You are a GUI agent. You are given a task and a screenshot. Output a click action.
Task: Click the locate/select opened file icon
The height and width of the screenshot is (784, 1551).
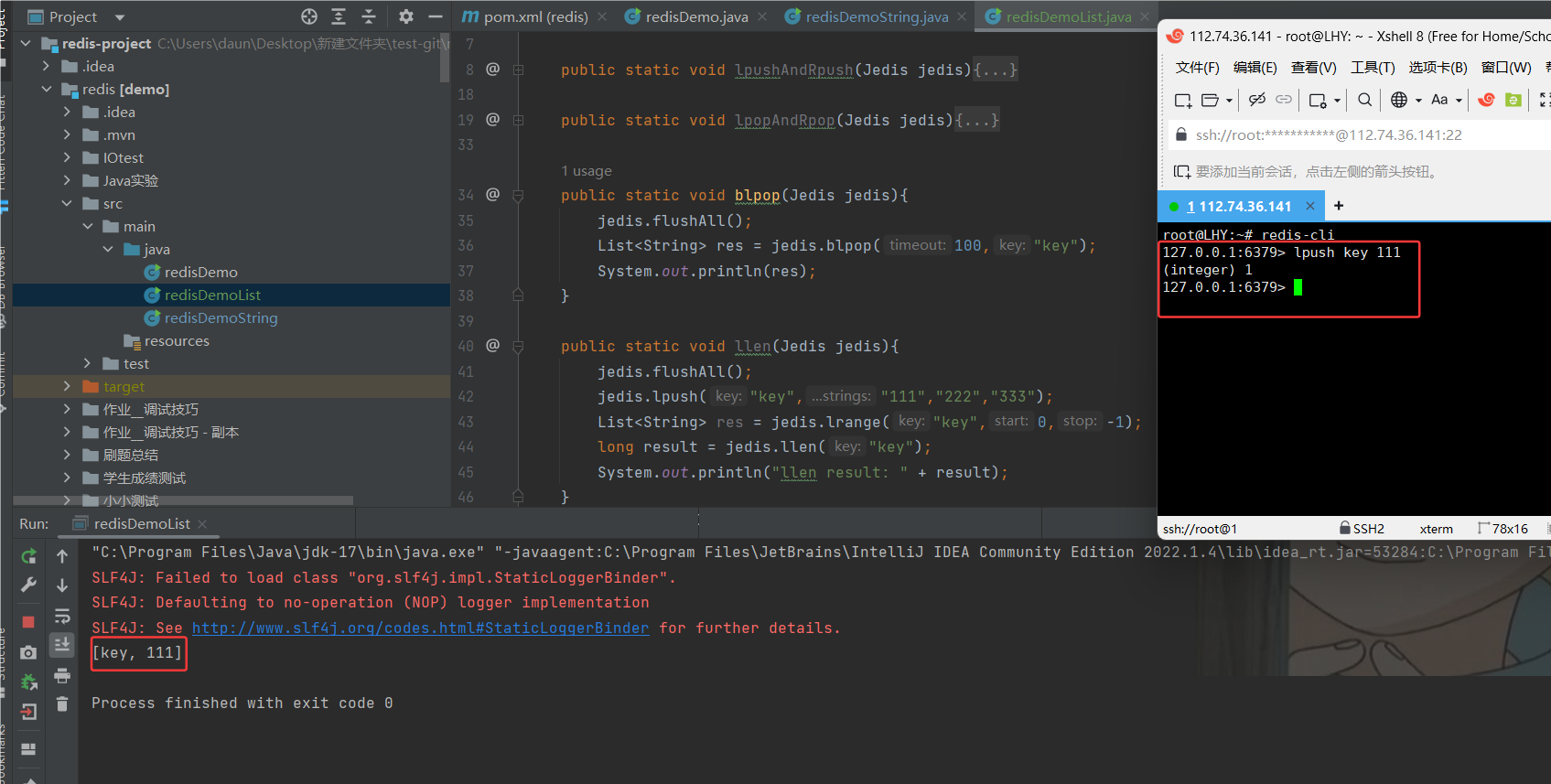pos(309,16)
